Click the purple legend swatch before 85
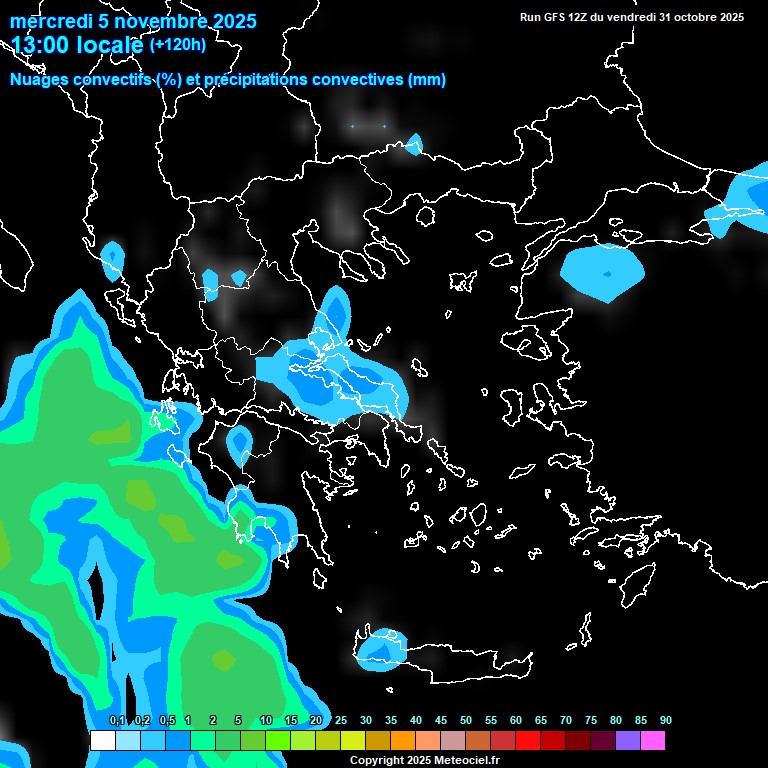 point(628,741)
